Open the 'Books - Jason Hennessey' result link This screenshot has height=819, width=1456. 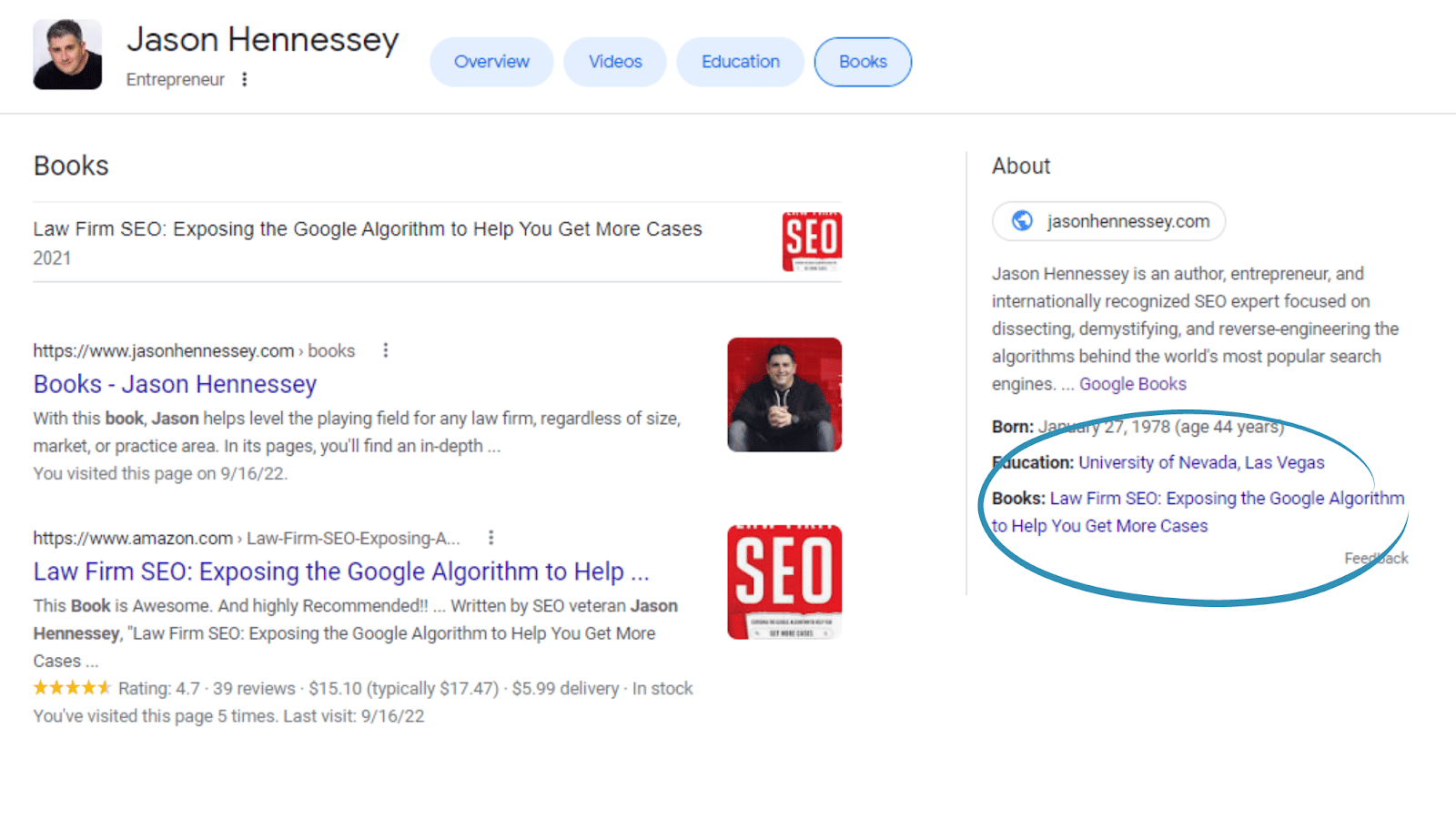175,385
